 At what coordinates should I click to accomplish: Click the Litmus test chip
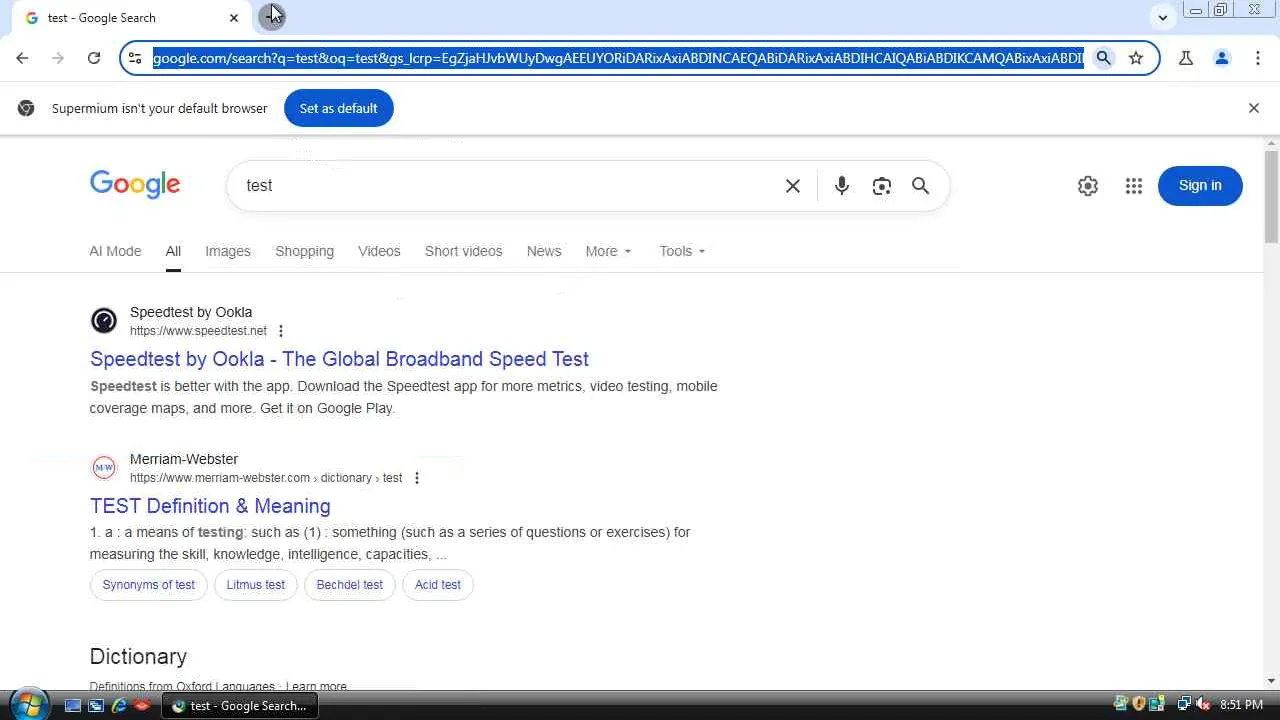(256, 585)
